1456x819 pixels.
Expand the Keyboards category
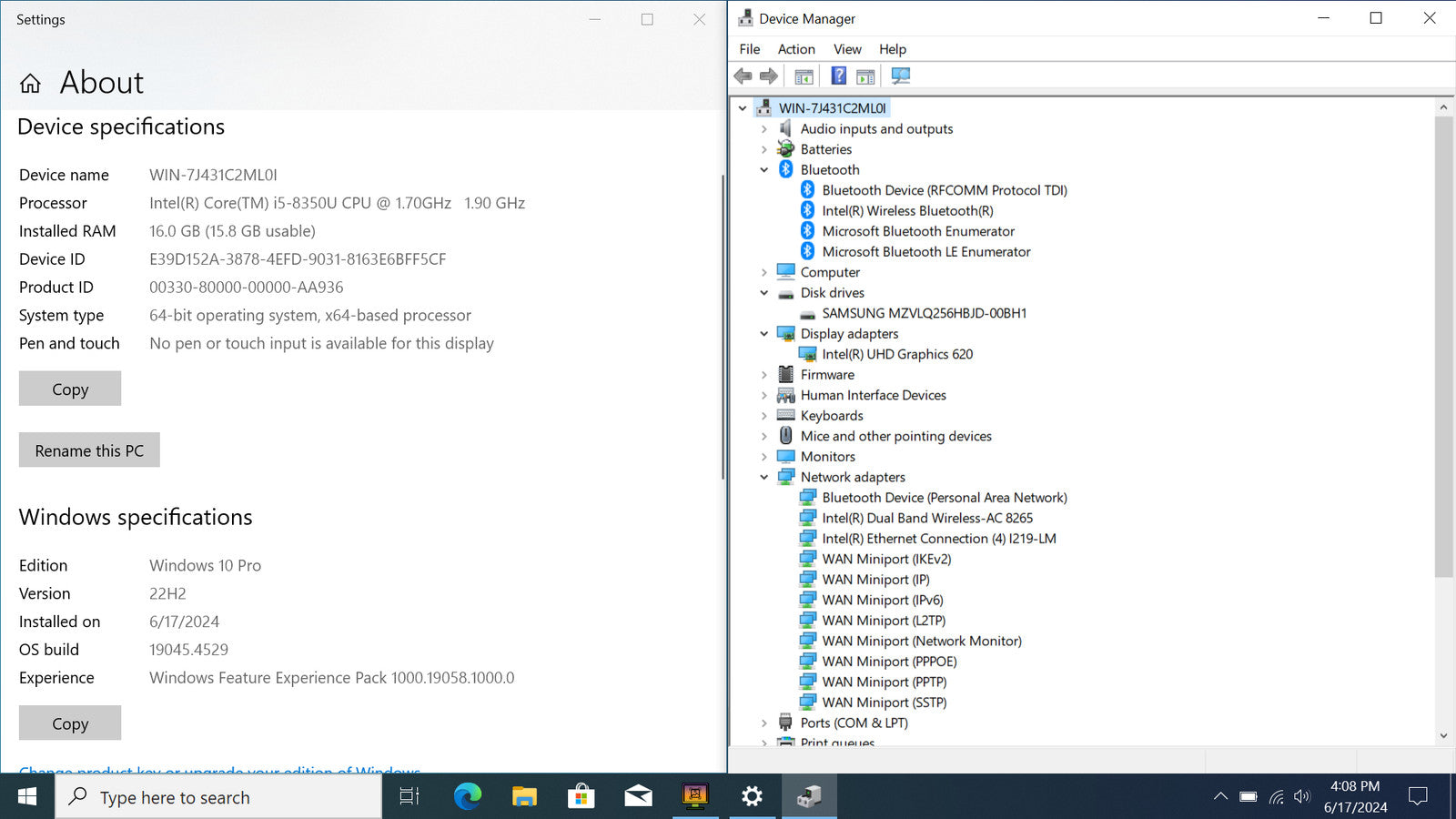[764, 416]
